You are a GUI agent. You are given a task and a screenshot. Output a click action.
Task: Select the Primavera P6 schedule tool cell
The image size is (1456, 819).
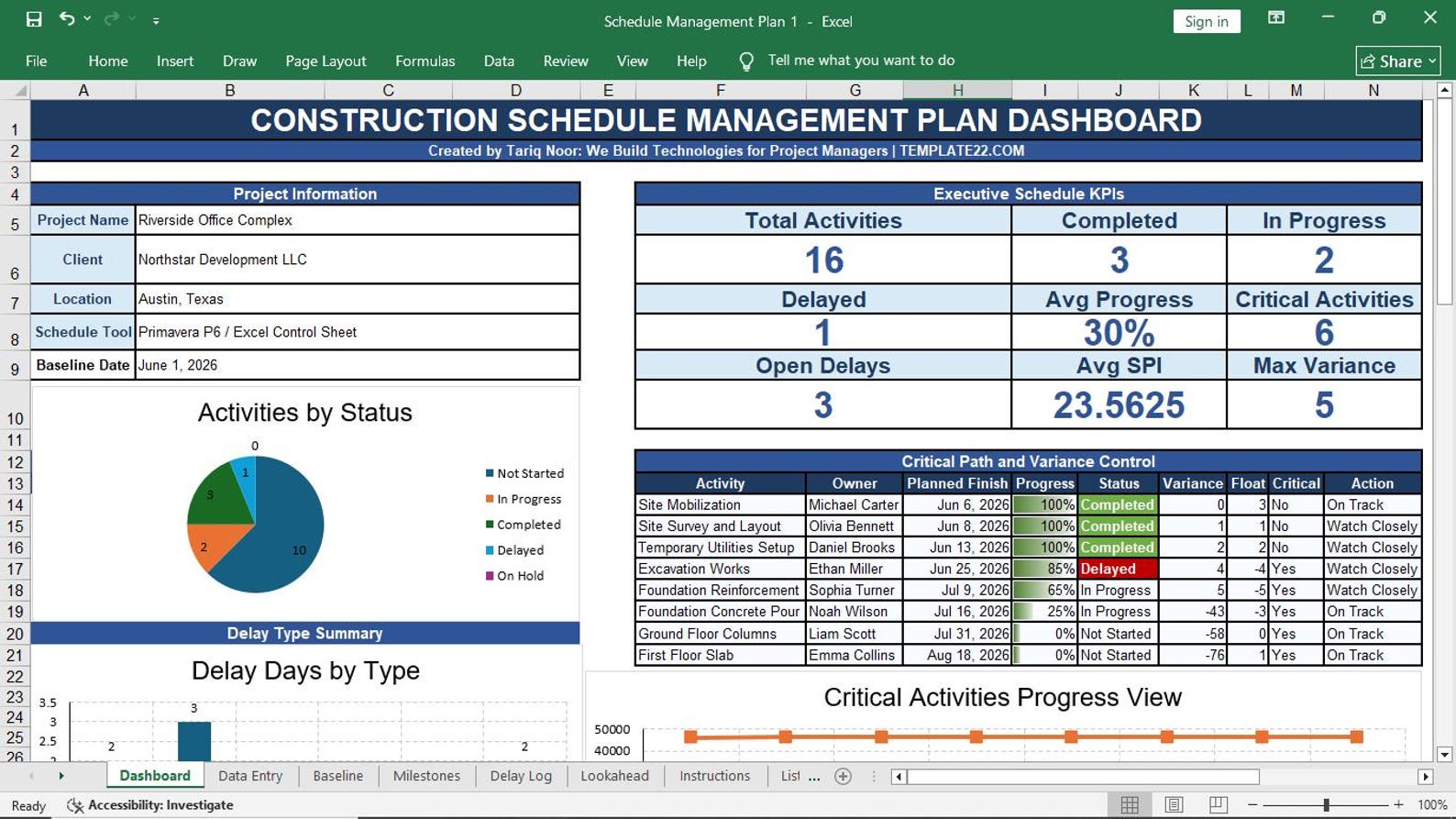[x=358, y=332]
